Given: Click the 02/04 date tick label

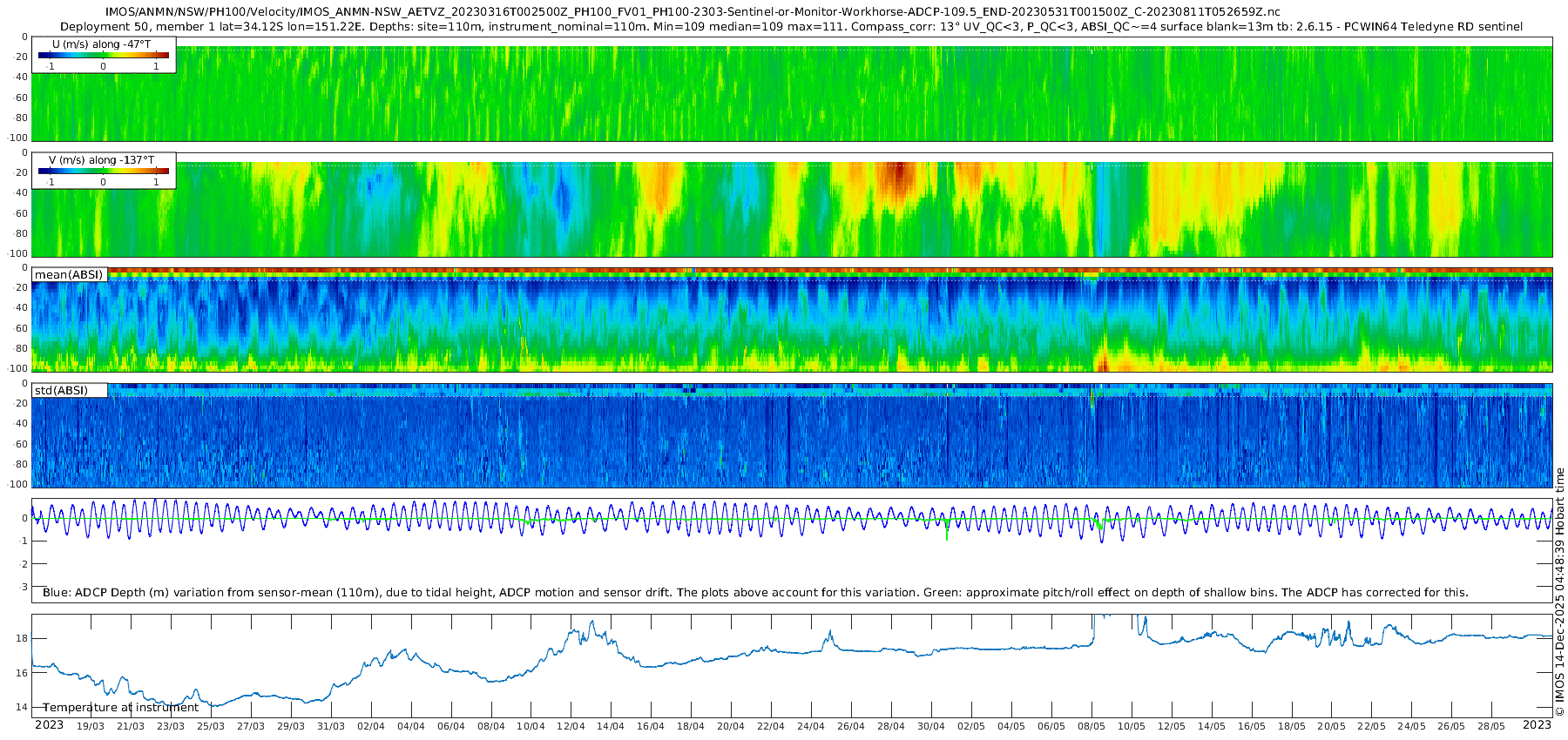Looking at the screenshot, I should tap(371, 726).
